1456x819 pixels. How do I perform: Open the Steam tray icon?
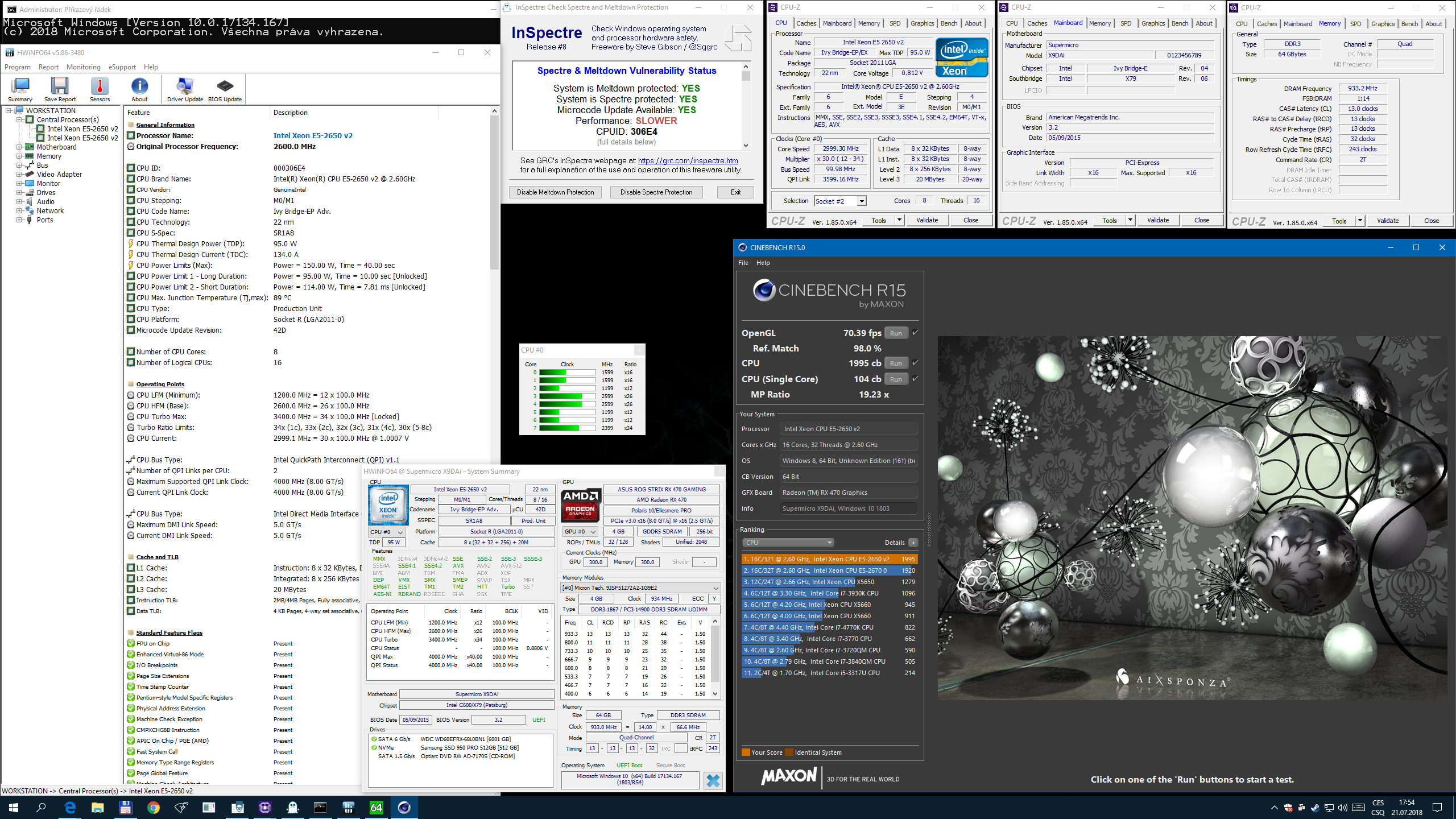[1315, 808]
